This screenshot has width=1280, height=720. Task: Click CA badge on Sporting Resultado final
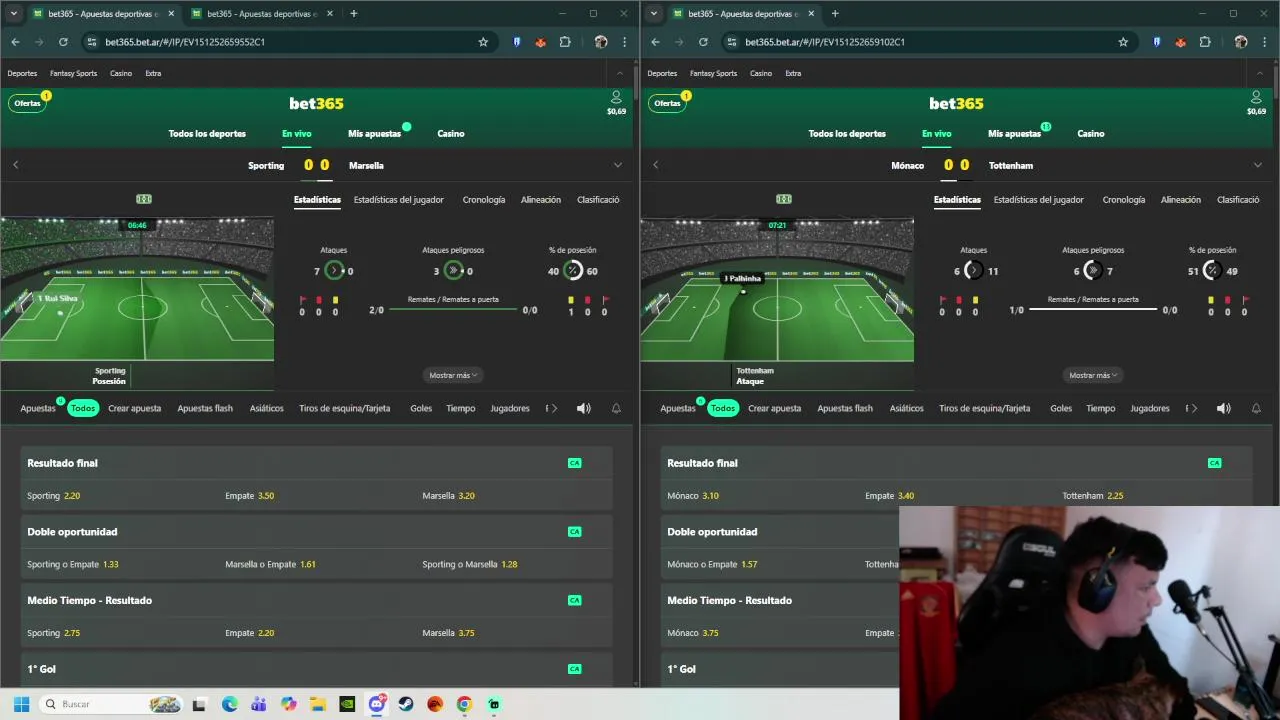coord(574,463)
